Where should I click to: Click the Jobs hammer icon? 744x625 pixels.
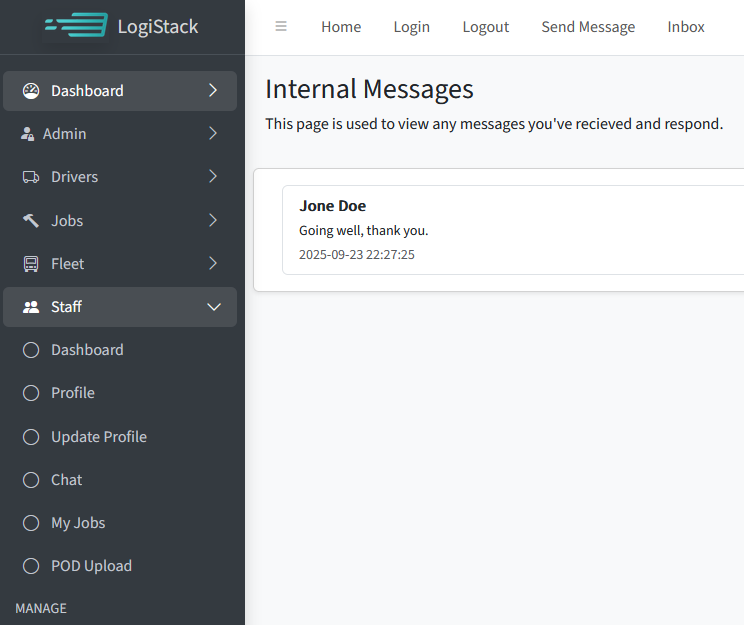(31, 221)
